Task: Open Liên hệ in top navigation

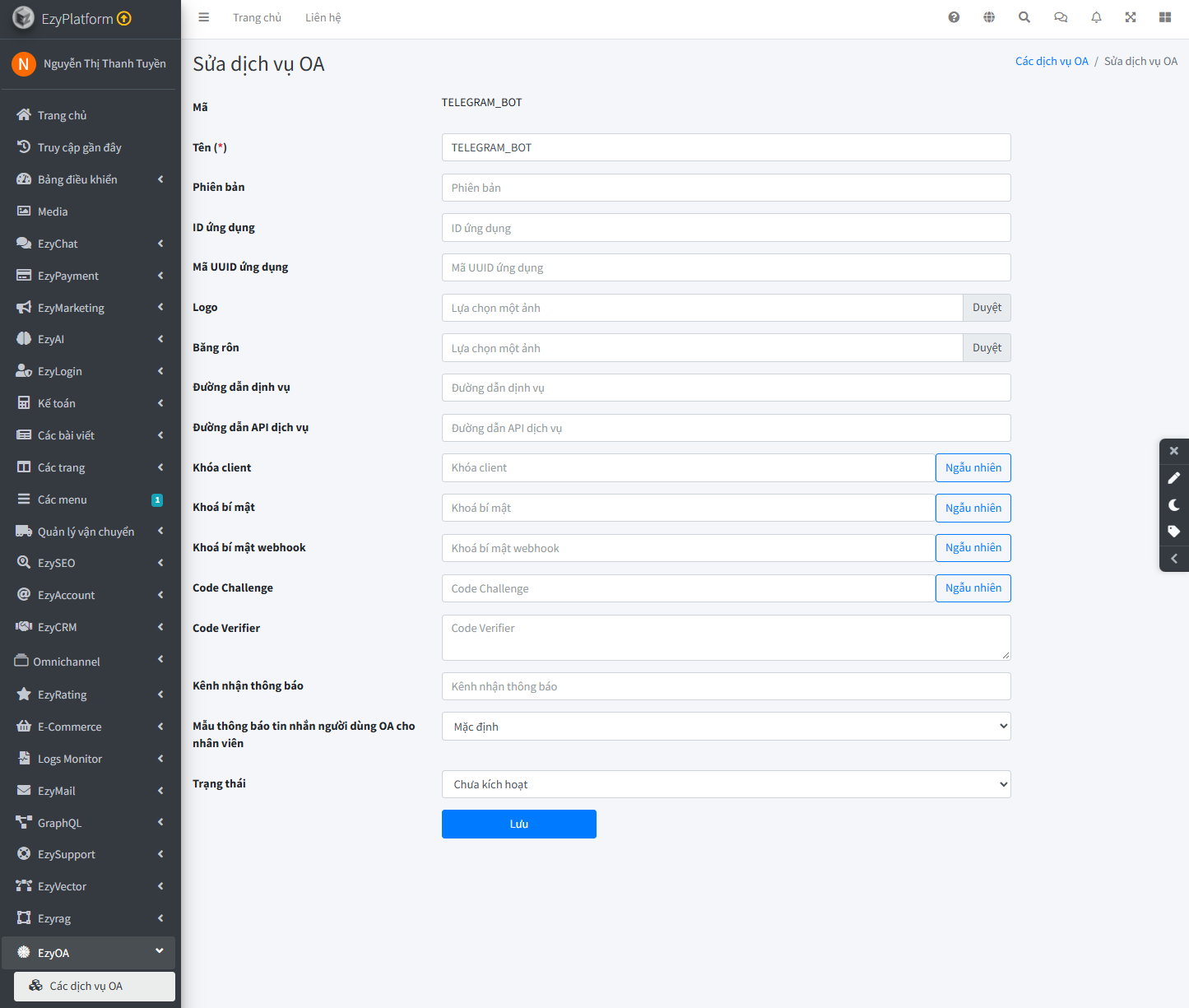Action: click(x=323, y=17)
